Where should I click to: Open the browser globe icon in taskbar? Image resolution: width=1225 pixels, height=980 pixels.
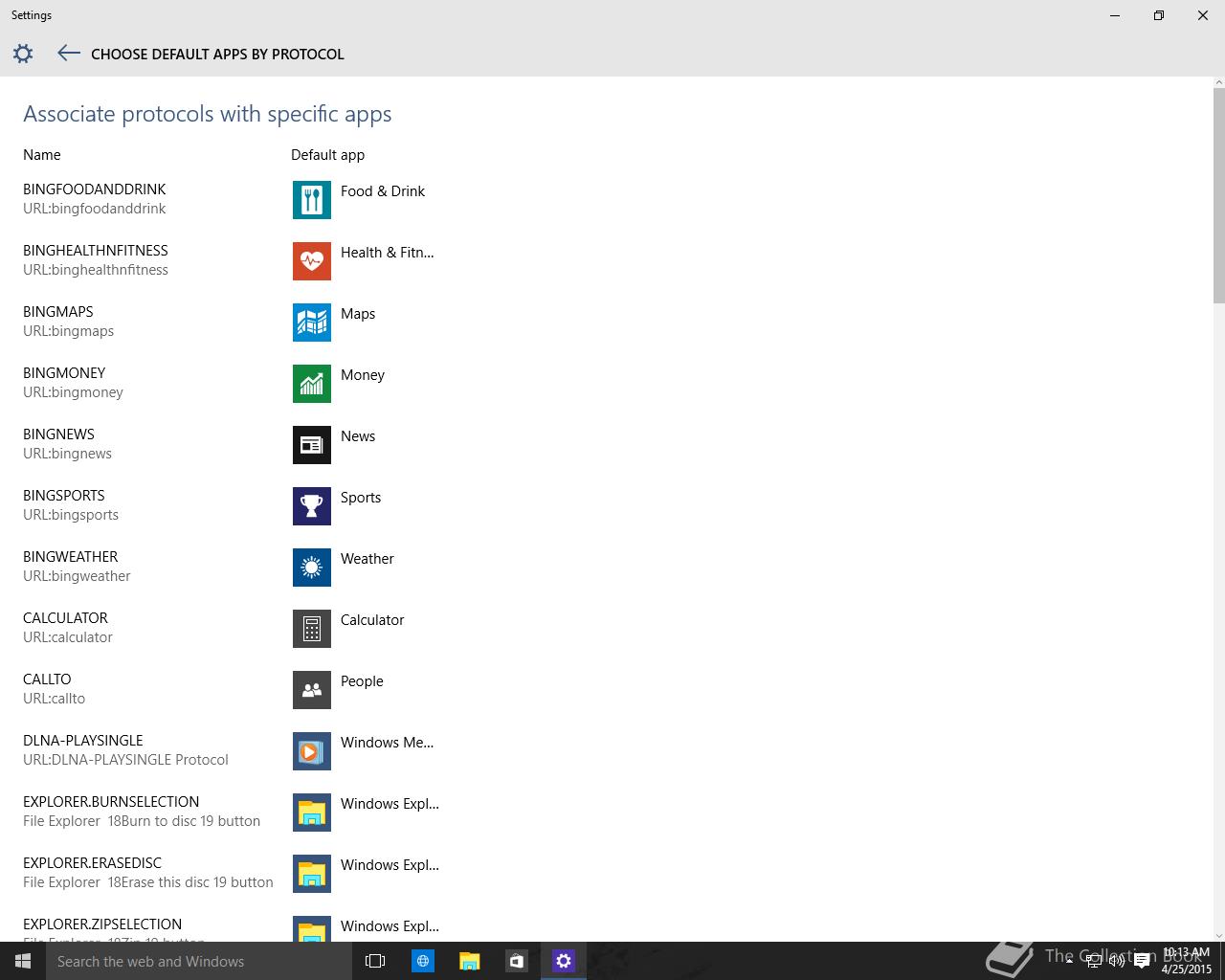tap(422, 961)
